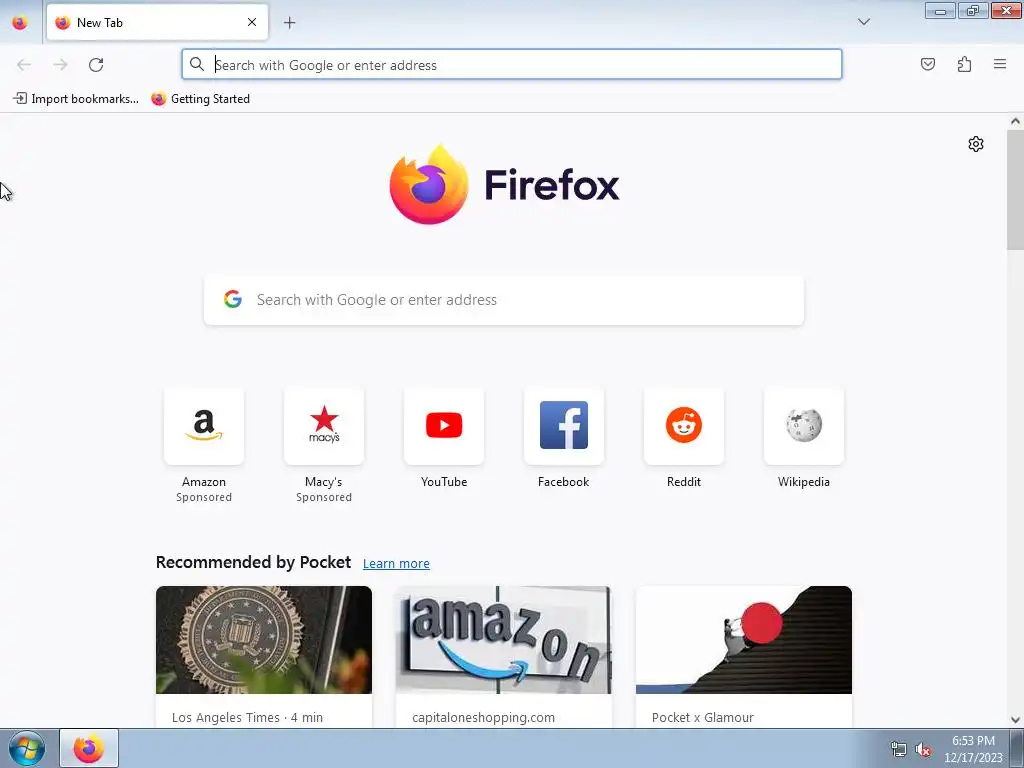This screenshot has width=1024, height=768.
Task: Open the new tab personalize gear icon
Action: click(x=976, y=144)
